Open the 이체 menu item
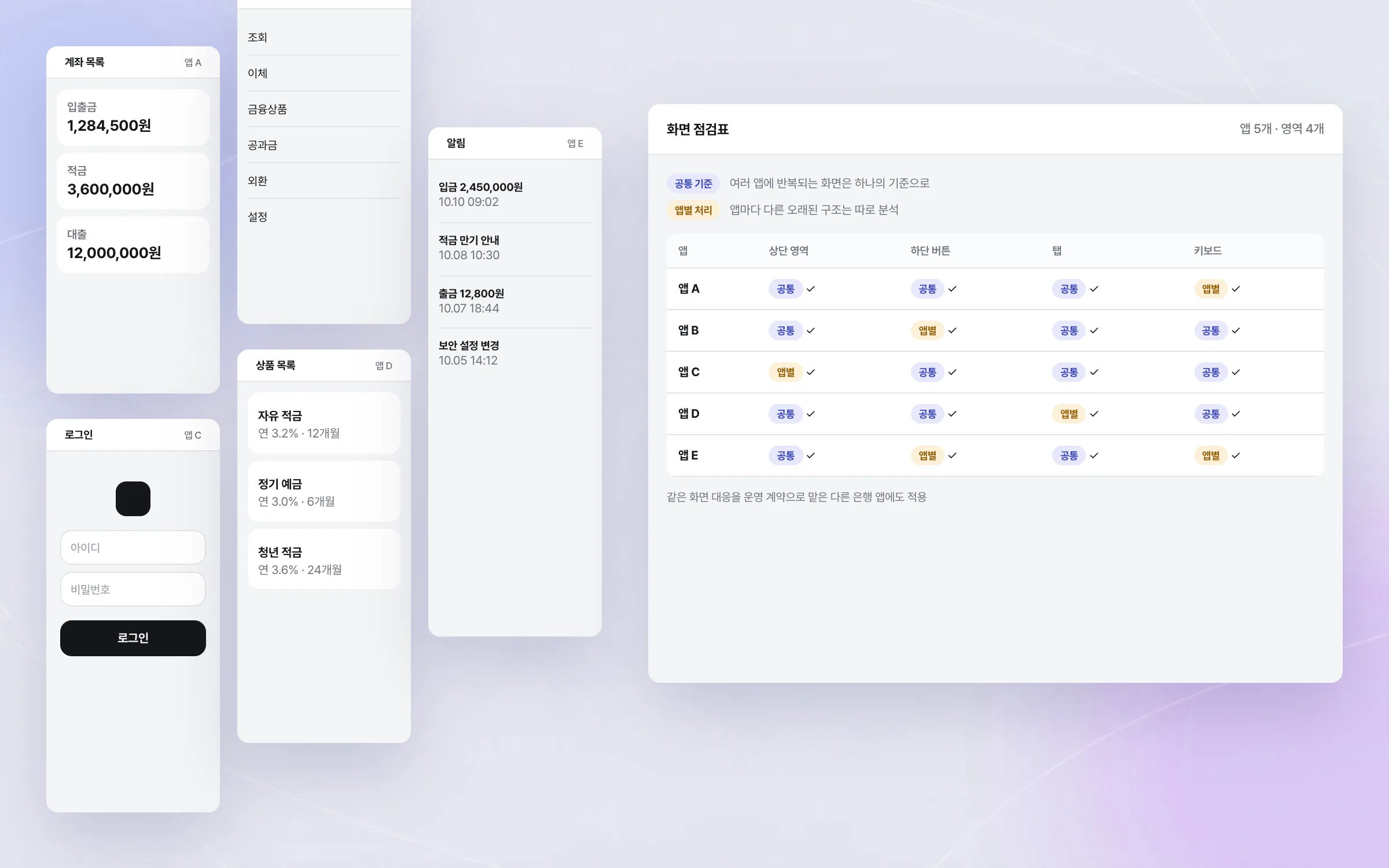This screenshot has width=1389, height=868. [324, 73]
